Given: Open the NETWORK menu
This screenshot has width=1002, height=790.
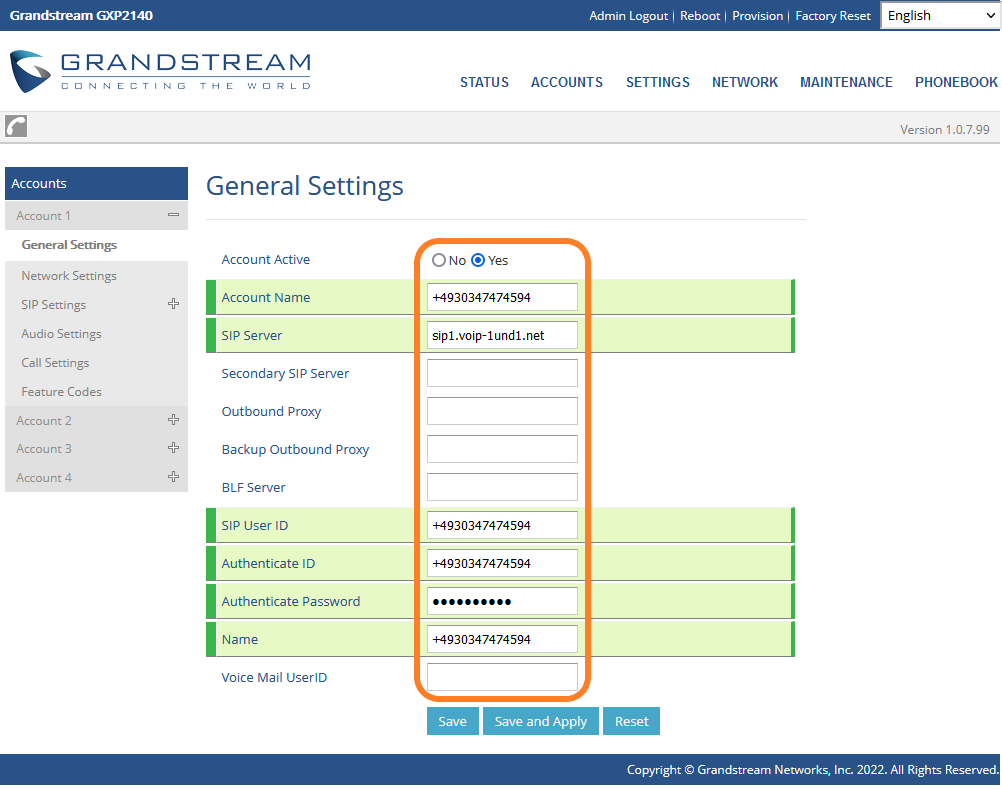Looking at the screenshot, I should coord(745,82).
